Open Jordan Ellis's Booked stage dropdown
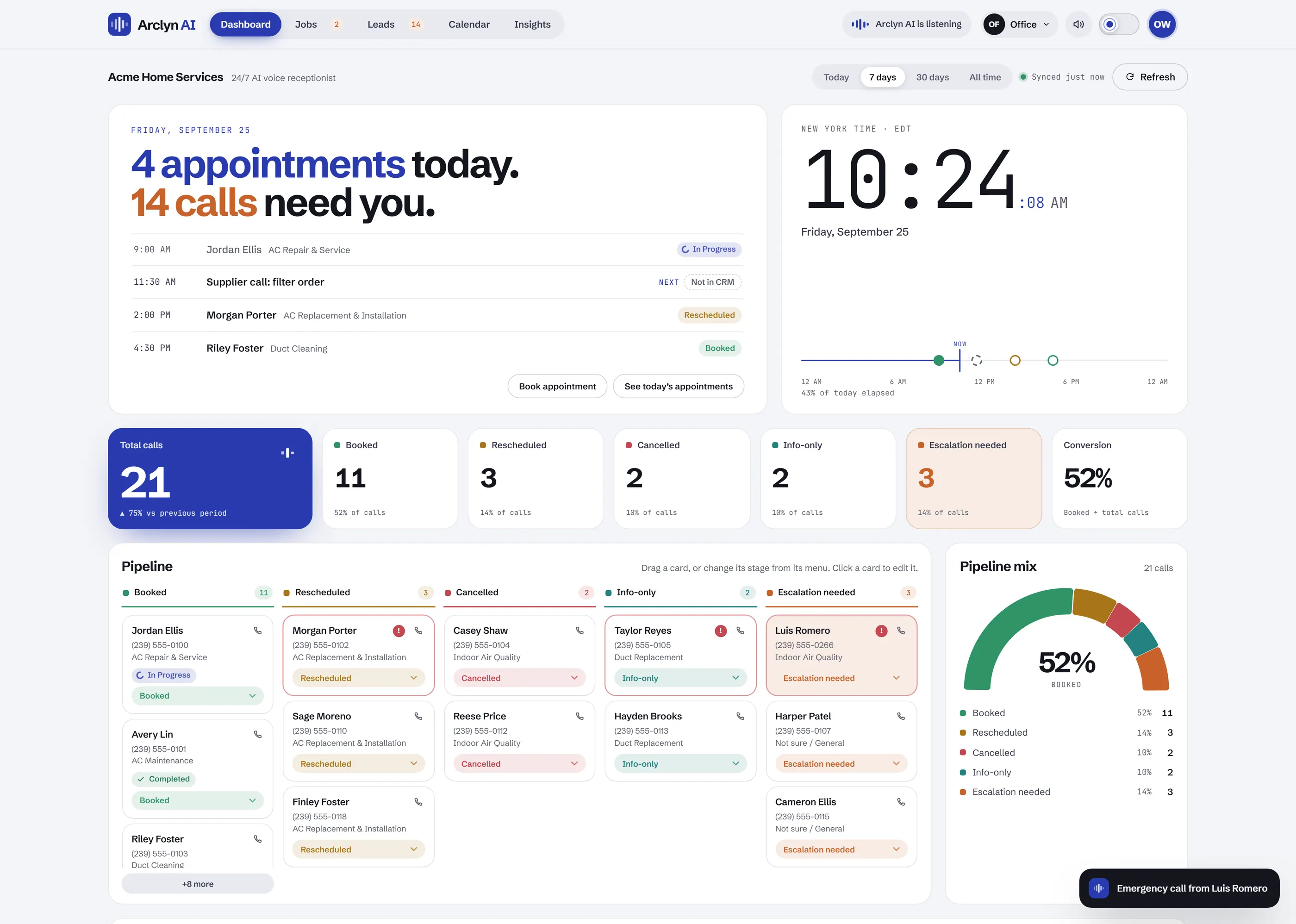The height and width of the screenshot is (924, 1296). [x=198, y=696]
